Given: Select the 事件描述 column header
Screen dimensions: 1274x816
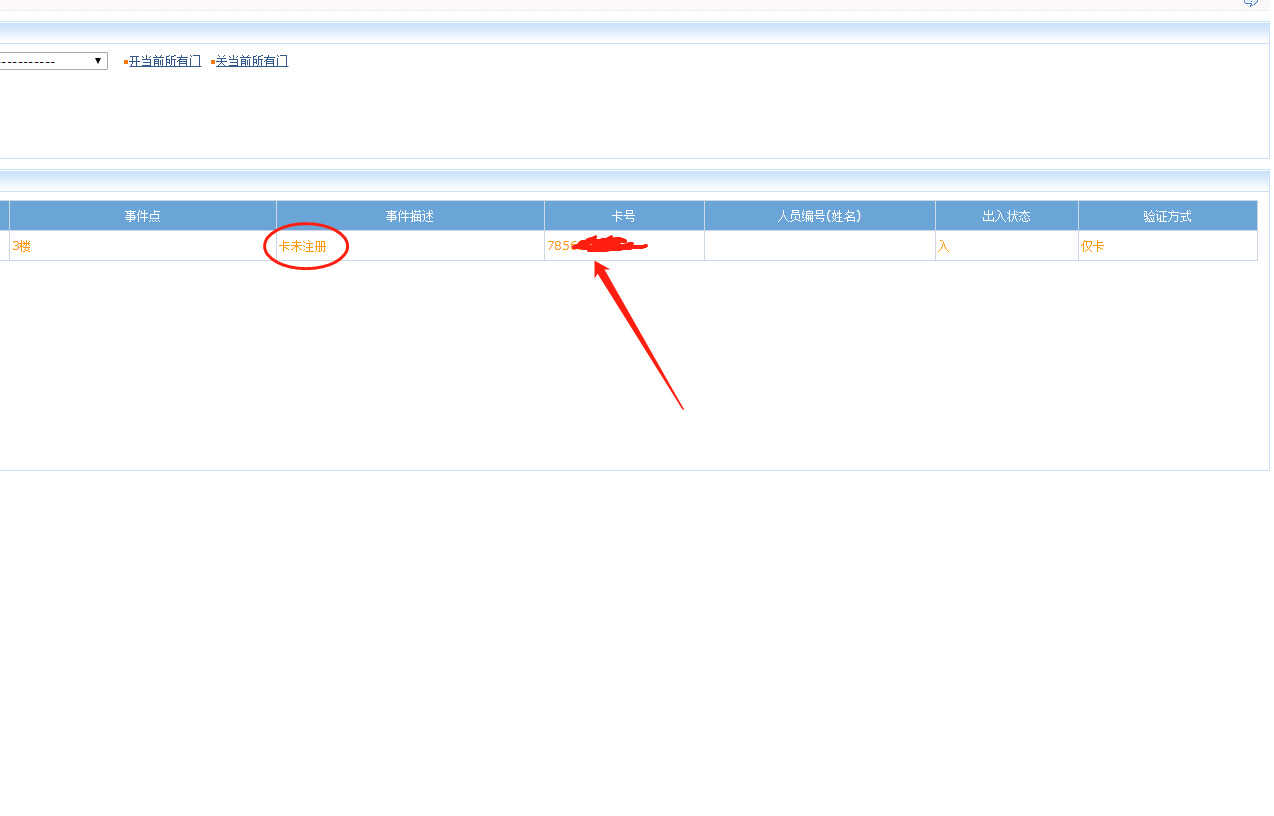Looking at the screenshot, I should pyautogui.click(x=410, y=216).
